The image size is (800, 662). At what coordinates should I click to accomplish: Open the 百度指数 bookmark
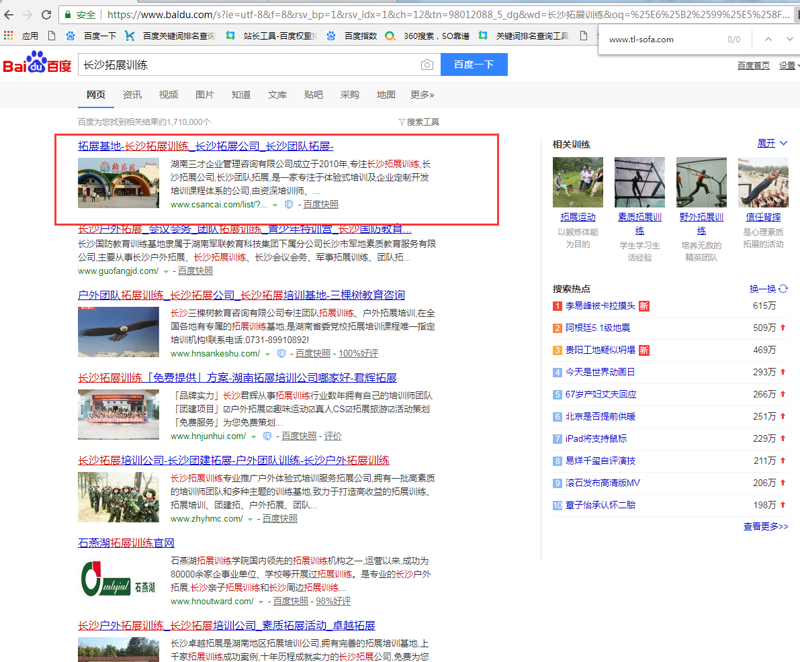tap(352, 36)
